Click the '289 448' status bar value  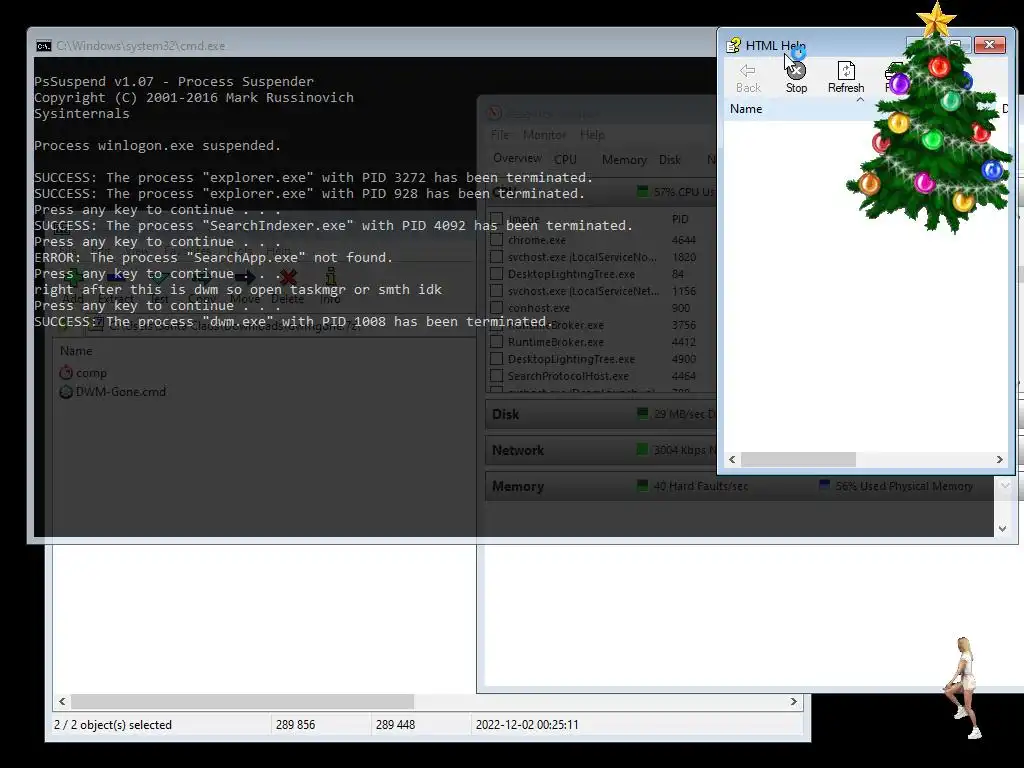point(395,724)
